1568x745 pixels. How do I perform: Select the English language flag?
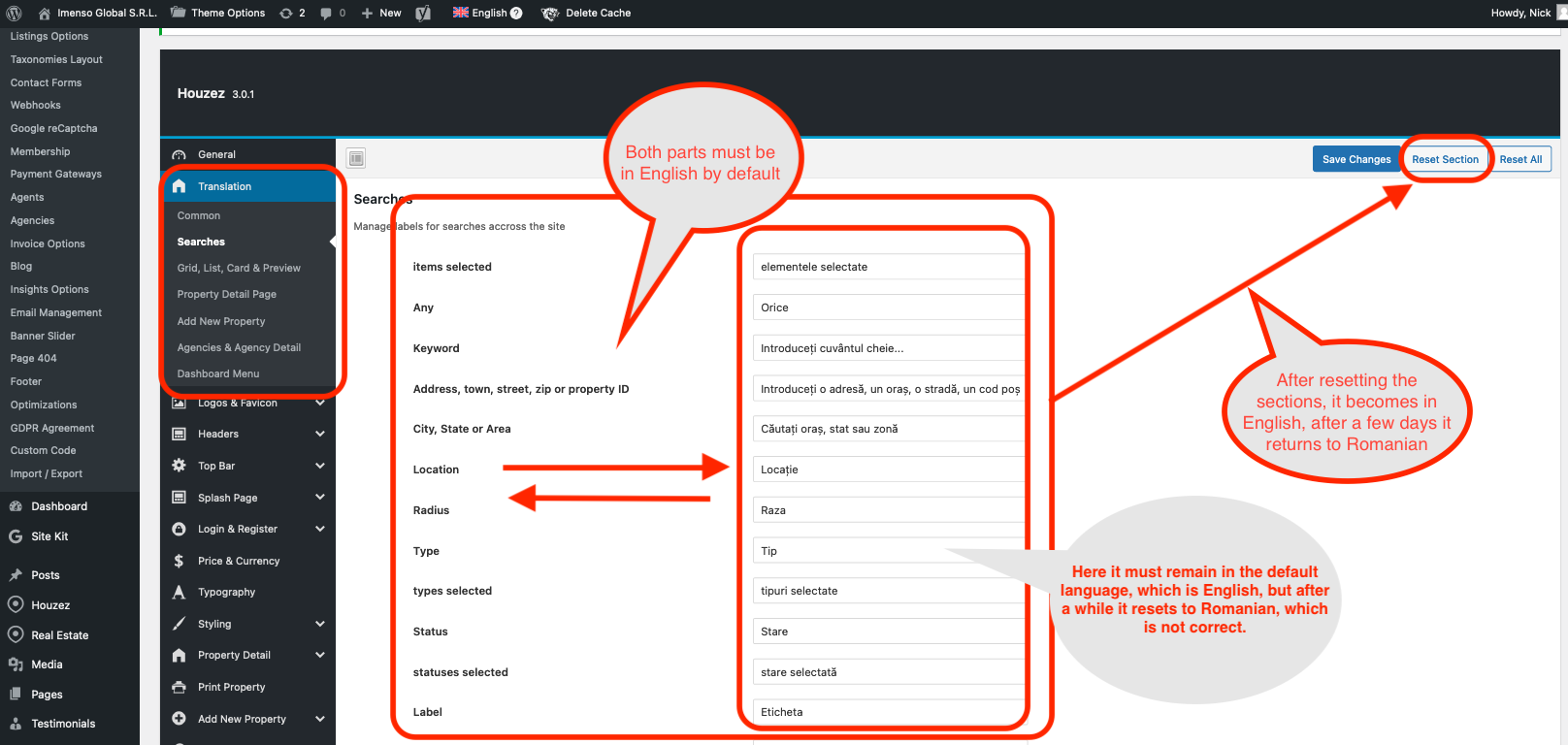pyautogui.click(x=461, y=13)
